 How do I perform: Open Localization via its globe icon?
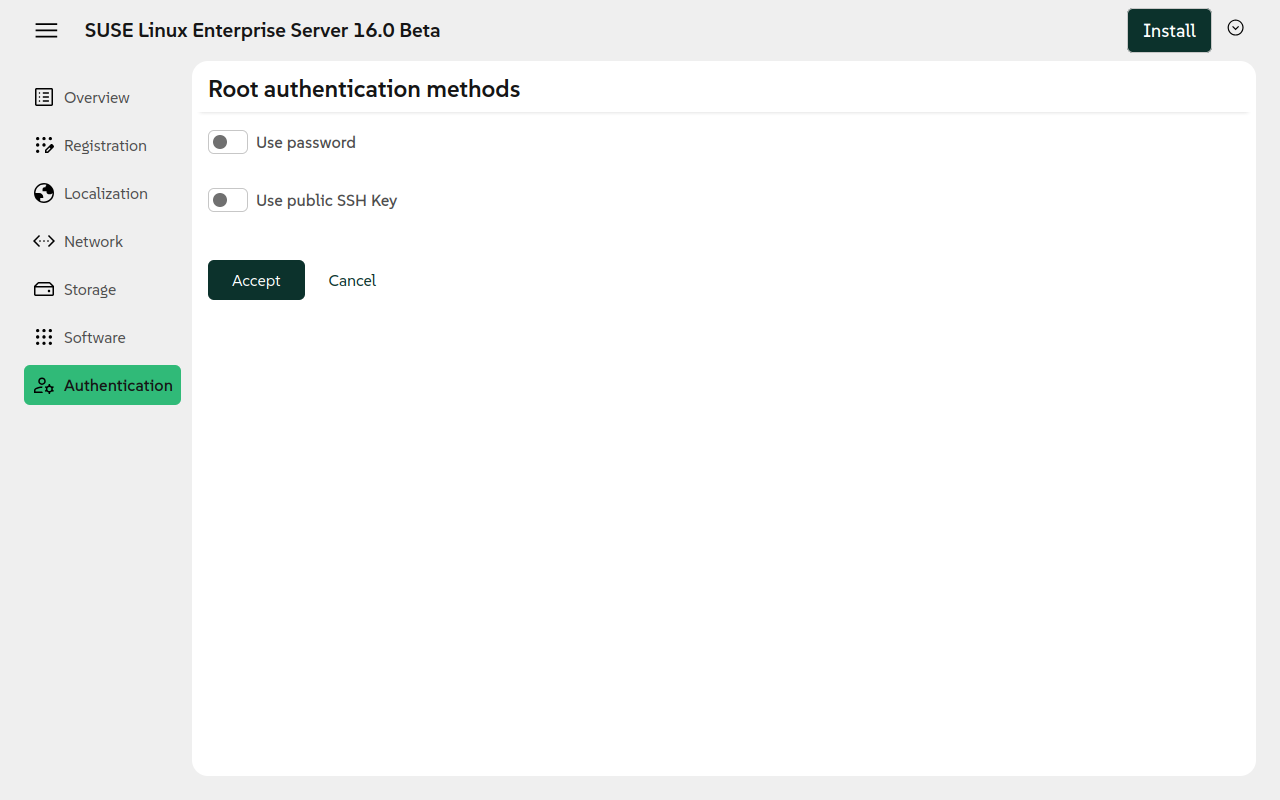tap(44, 193)
